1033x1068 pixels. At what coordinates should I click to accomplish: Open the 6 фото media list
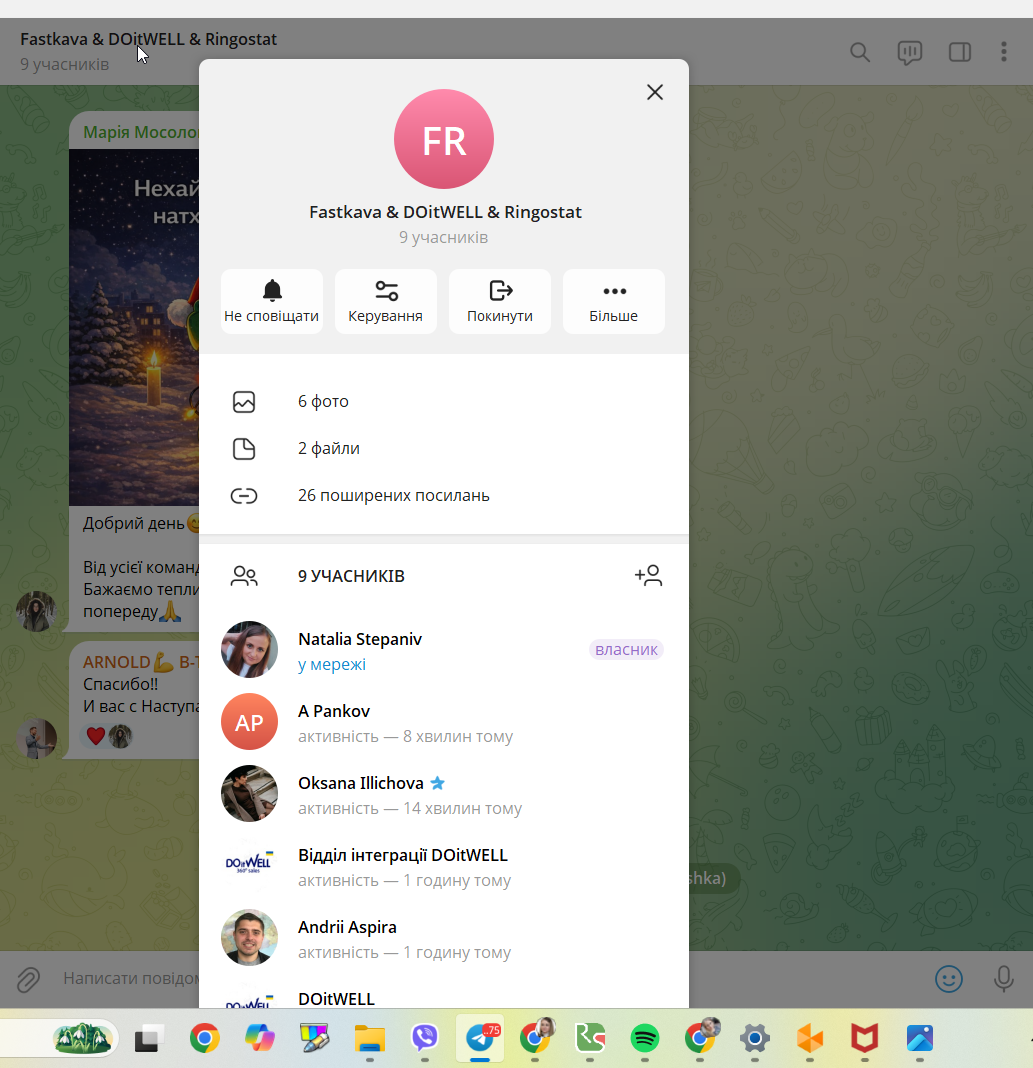tap(444, 401)
